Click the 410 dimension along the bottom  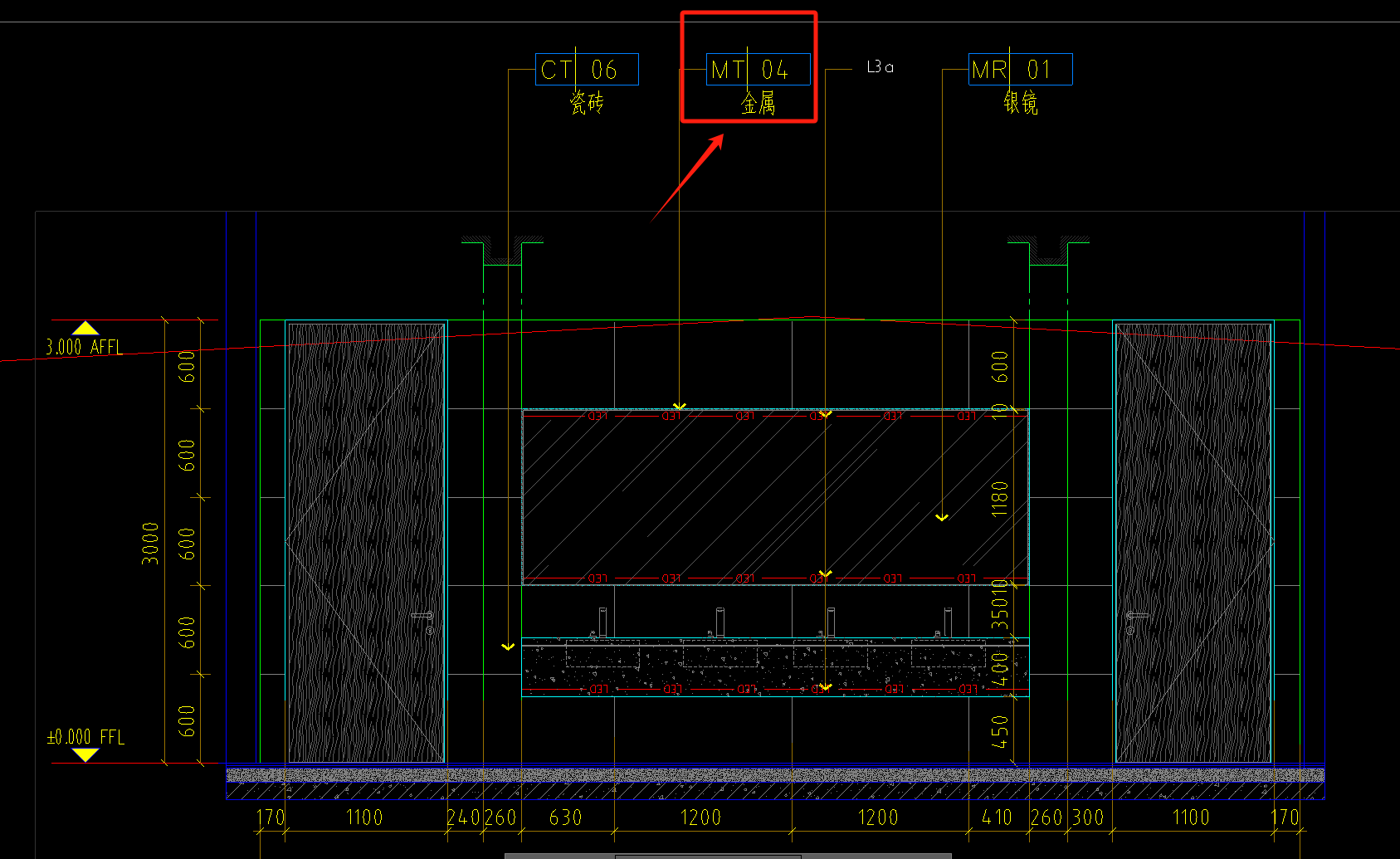(x=997, y=818)
